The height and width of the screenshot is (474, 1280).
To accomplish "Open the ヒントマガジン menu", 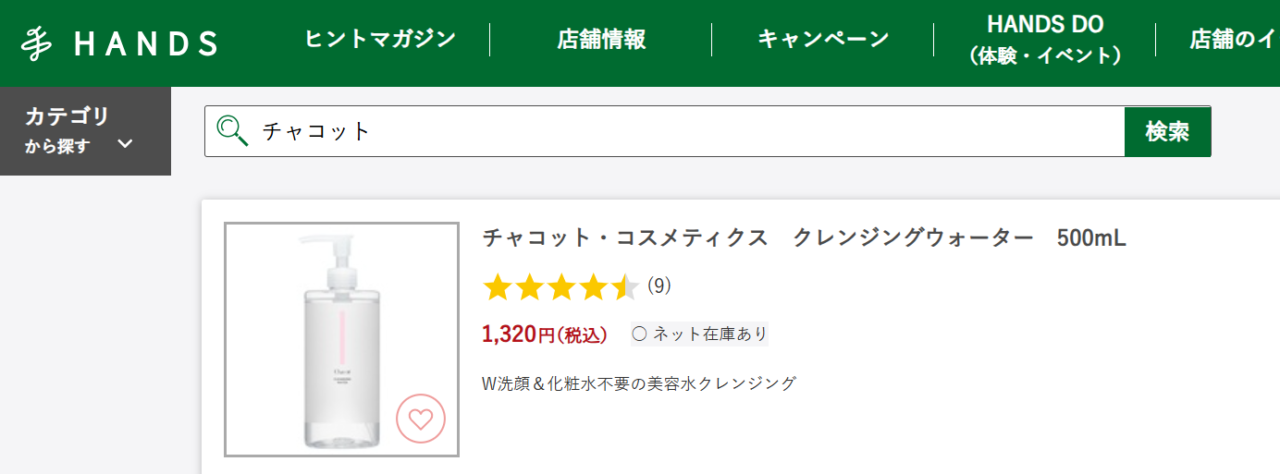I will 379,39.
